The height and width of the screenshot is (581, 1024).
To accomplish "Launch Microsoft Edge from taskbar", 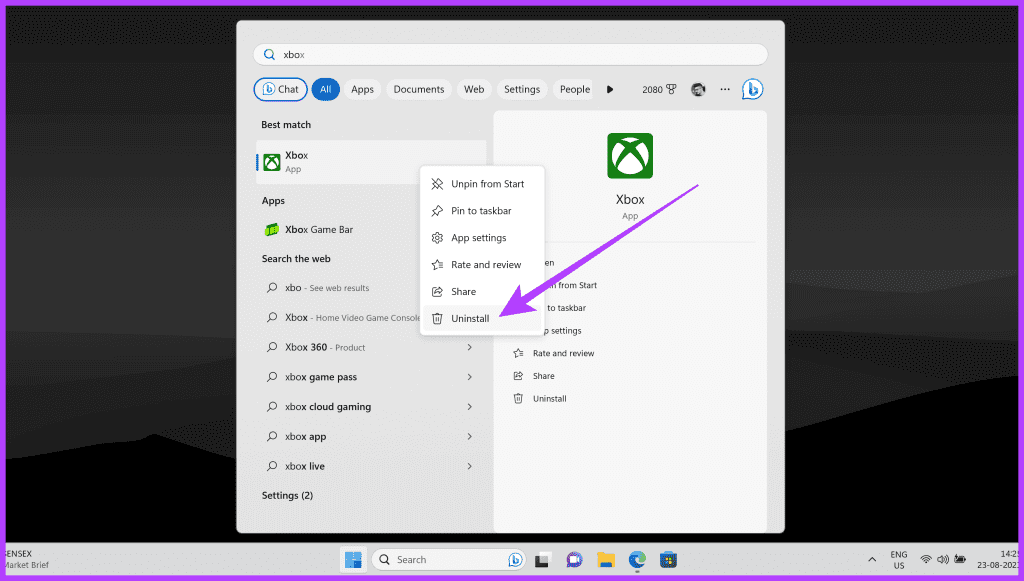I will pyautogui.click(x=637, y=560).
